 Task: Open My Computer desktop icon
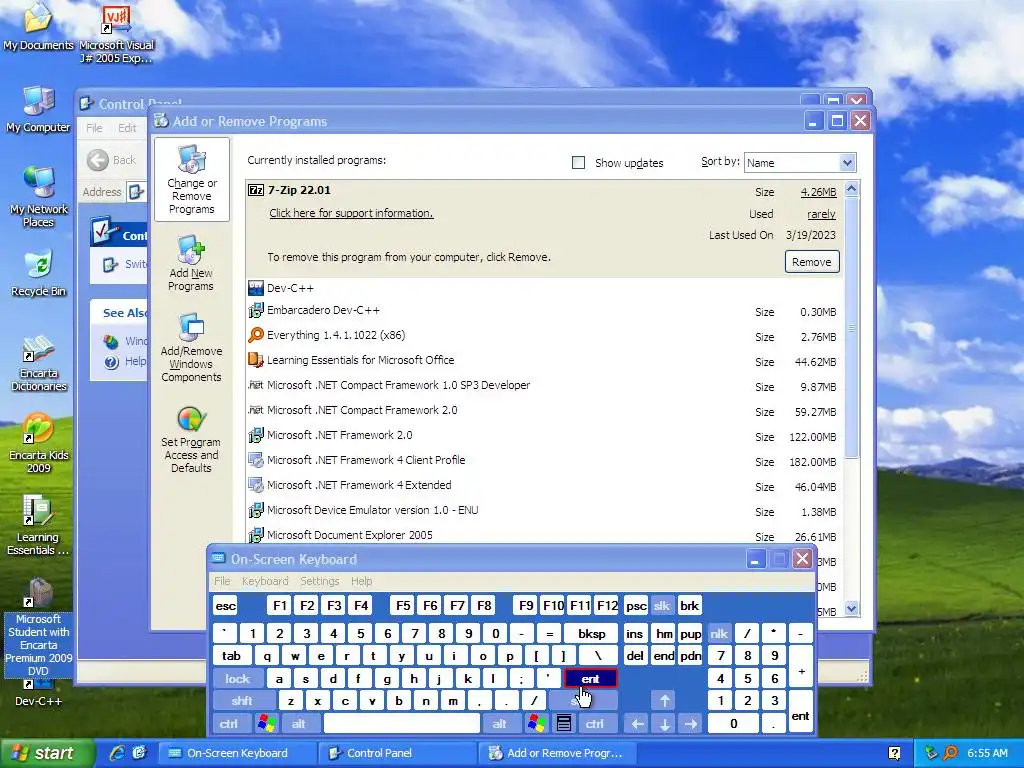pyautogui.click(x=38, y=109)
